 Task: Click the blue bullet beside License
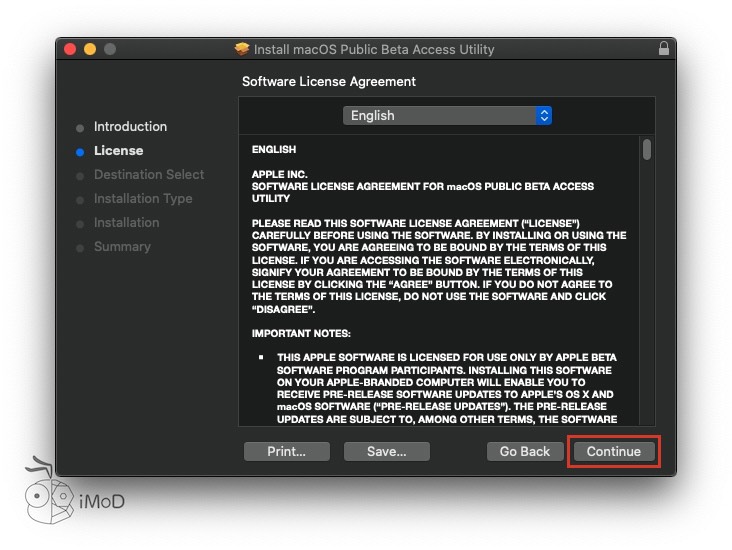[80, 152]
